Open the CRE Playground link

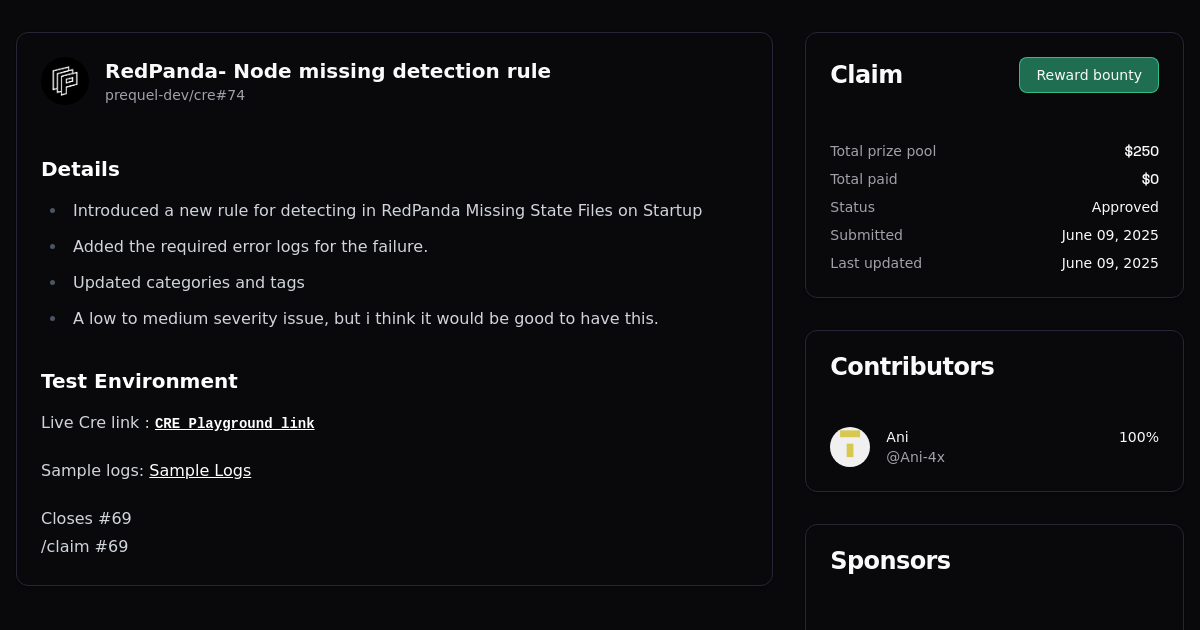pyautogui.click(x=234, y=423)
